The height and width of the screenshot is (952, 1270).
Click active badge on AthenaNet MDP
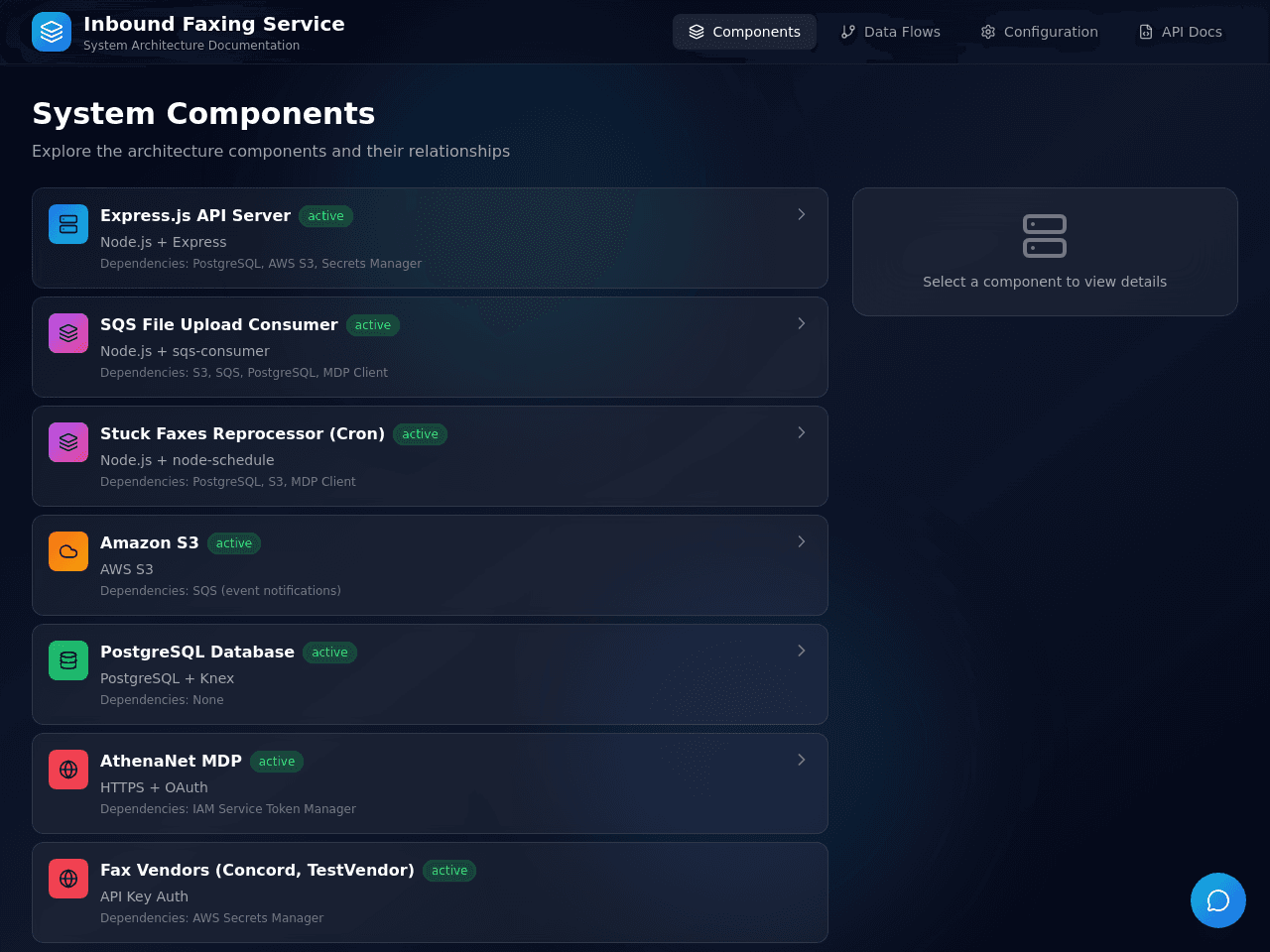coord(277,762)
